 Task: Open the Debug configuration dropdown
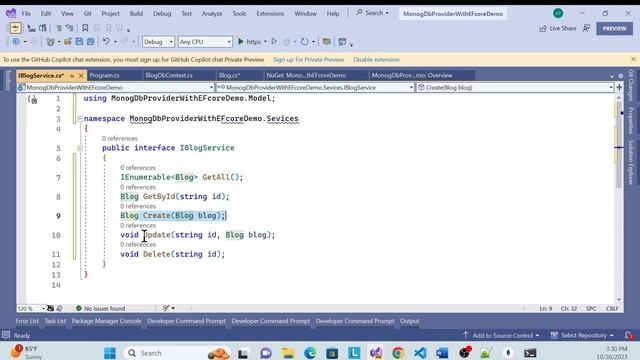(158, 42)
